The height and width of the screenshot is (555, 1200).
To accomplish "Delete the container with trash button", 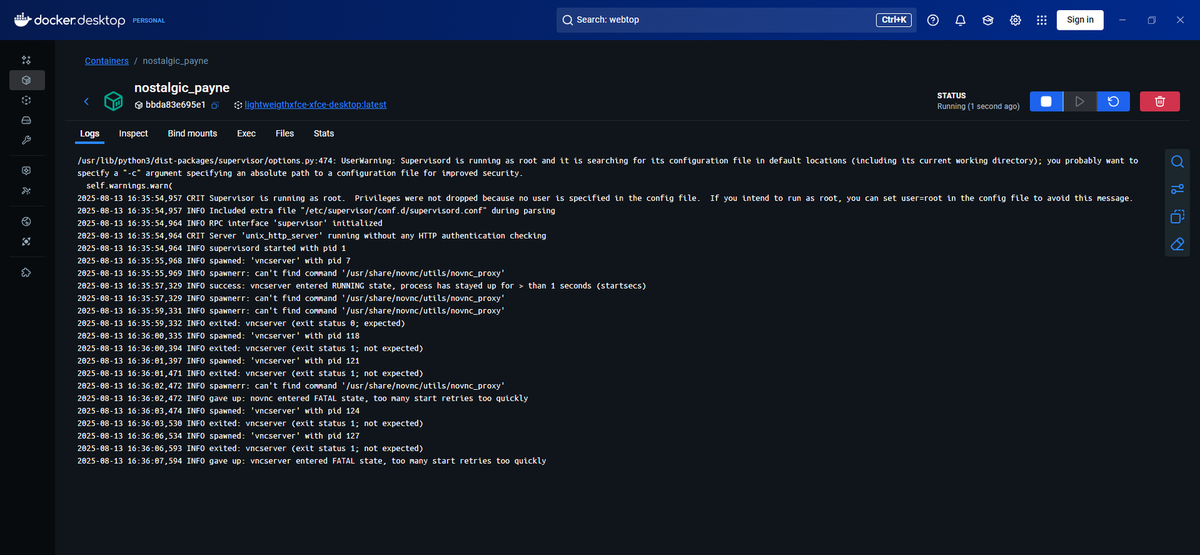I will tap(1159, 101).
